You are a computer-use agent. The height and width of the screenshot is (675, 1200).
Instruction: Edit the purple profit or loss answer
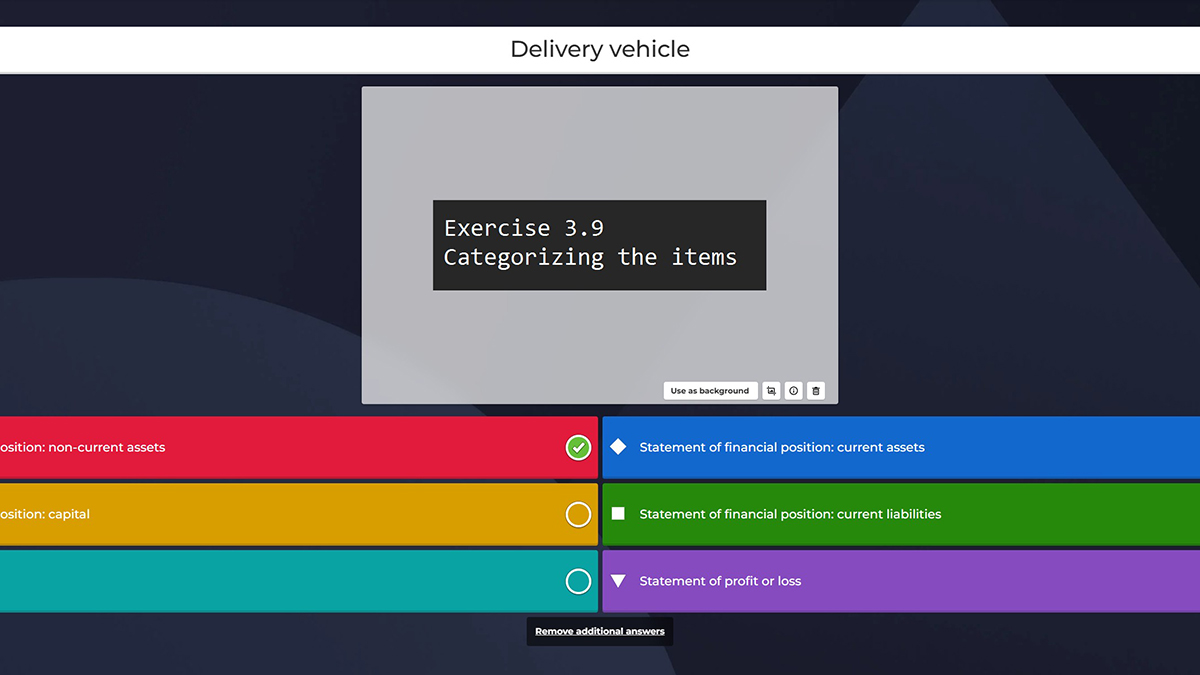click(x=901, y=581)
